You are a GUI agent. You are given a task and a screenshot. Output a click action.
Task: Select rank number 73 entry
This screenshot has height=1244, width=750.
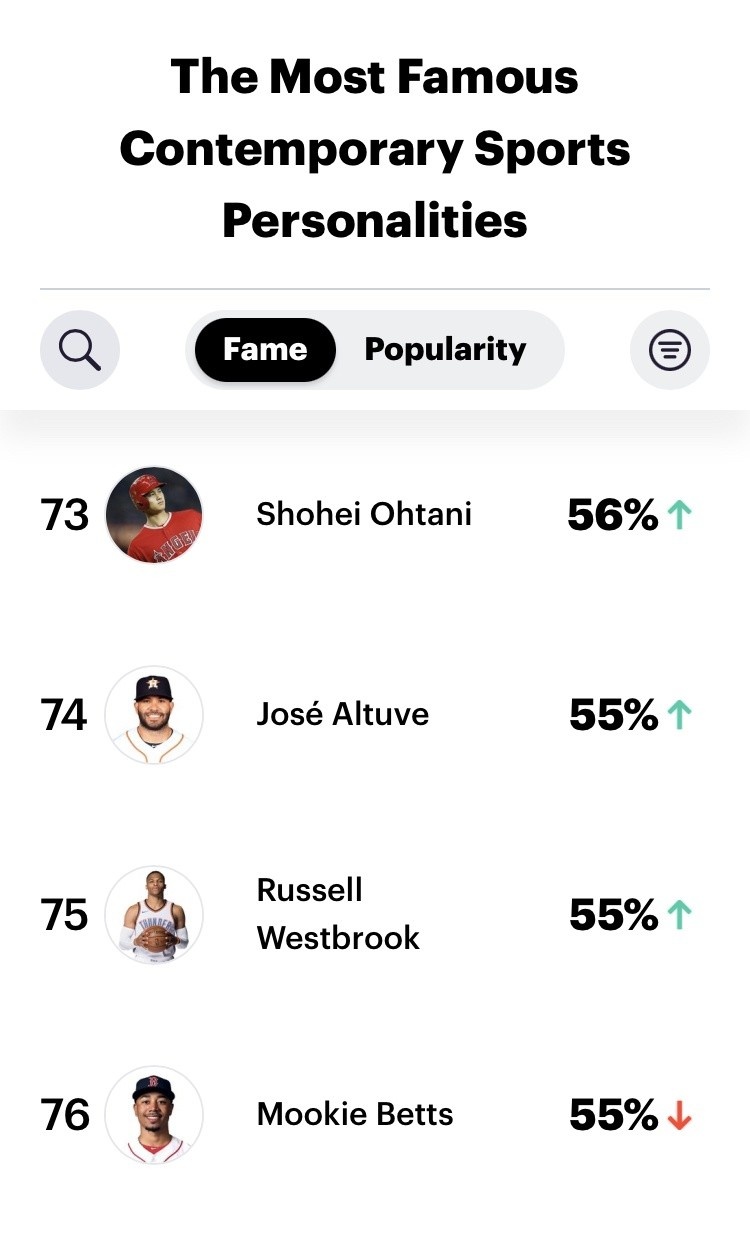(65, 515)
